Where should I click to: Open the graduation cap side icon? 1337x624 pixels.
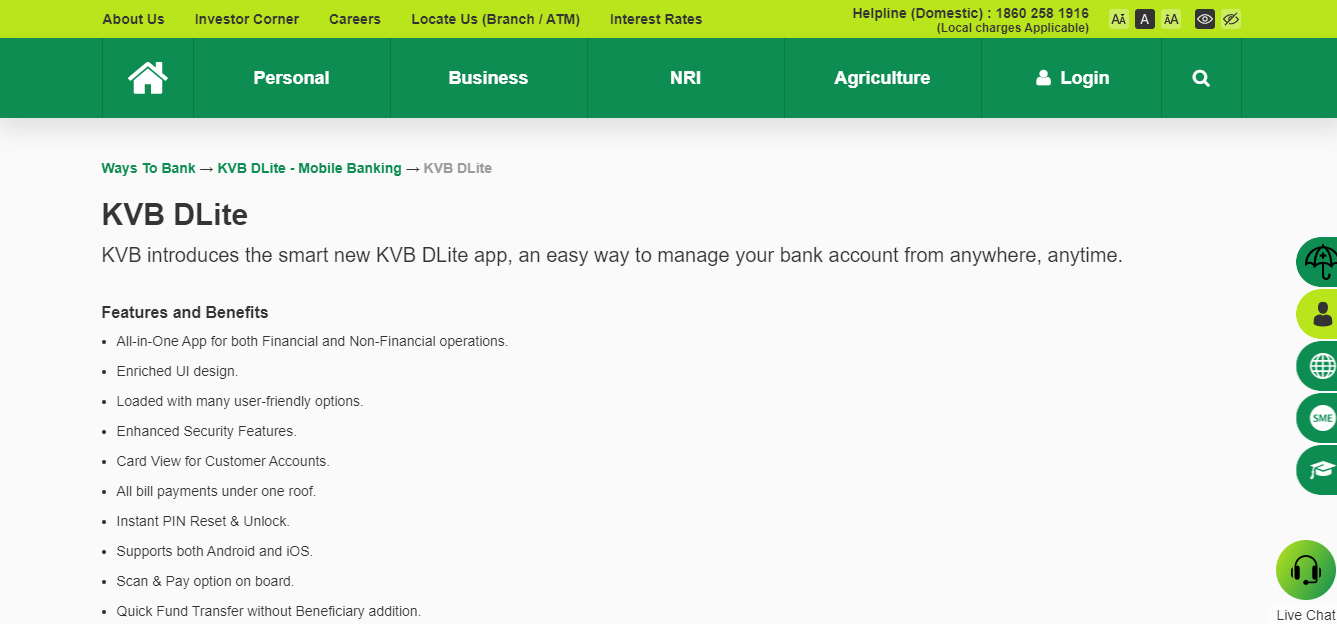pos(1321,470)
